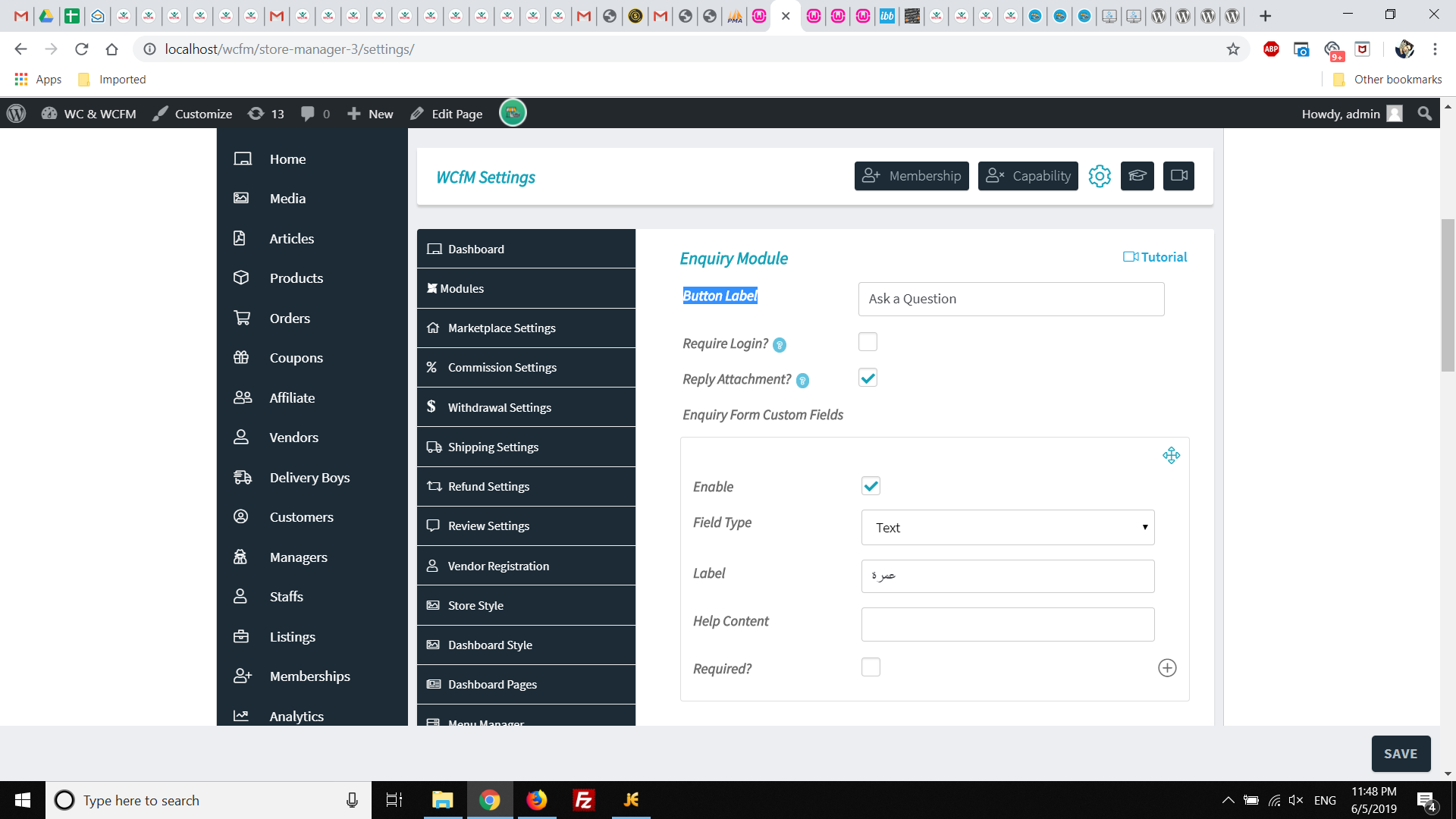Uncheck the custom field Enable checkbox

click(x=871, y=486)
